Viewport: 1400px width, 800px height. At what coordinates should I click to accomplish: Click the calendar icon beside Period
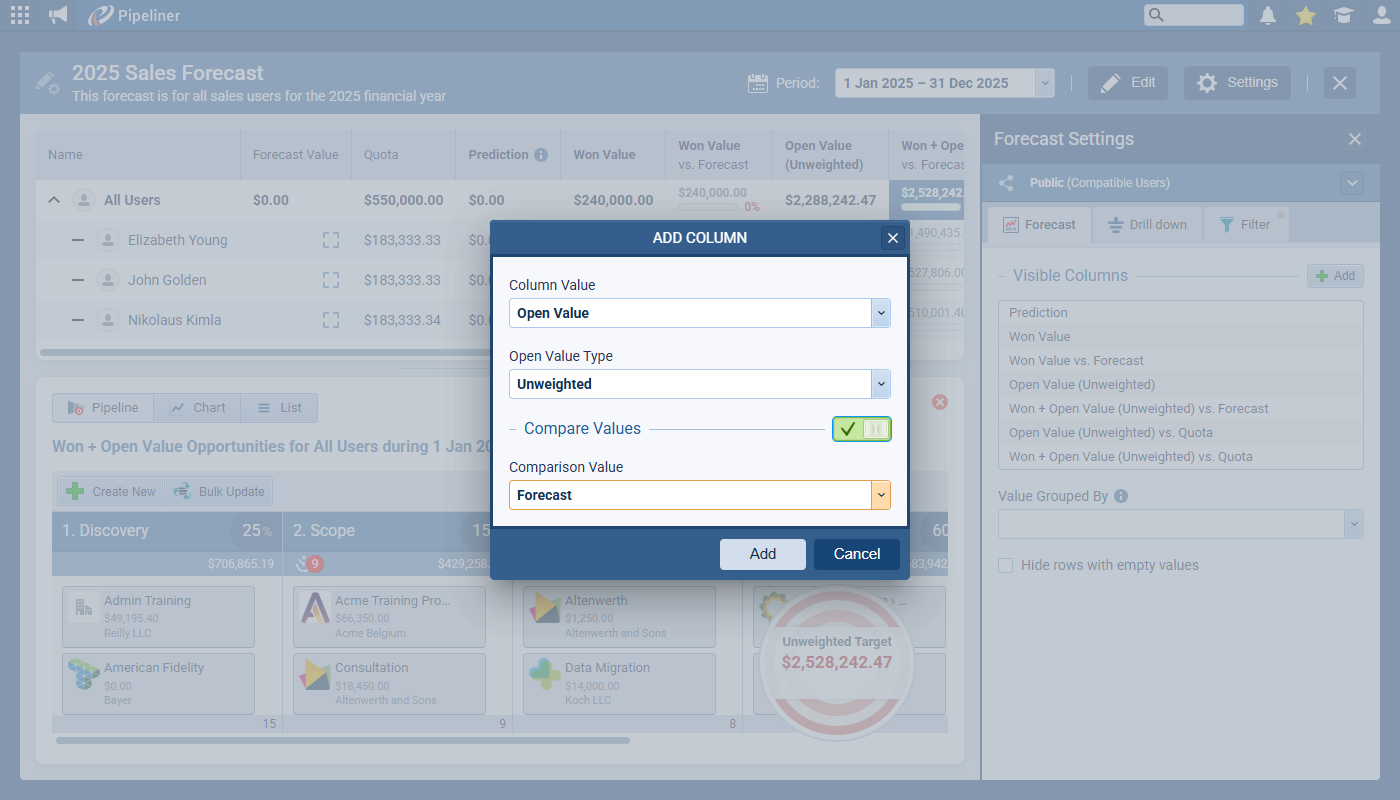[x=758, y=83]
